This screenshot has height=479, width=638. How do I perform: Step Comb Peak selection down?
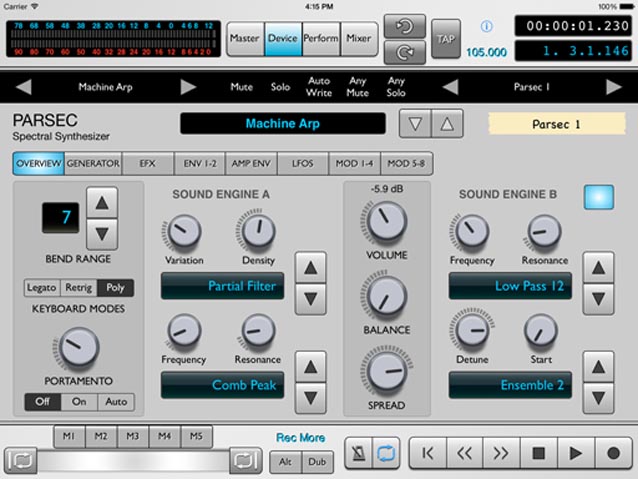click(x=310, y=398)
